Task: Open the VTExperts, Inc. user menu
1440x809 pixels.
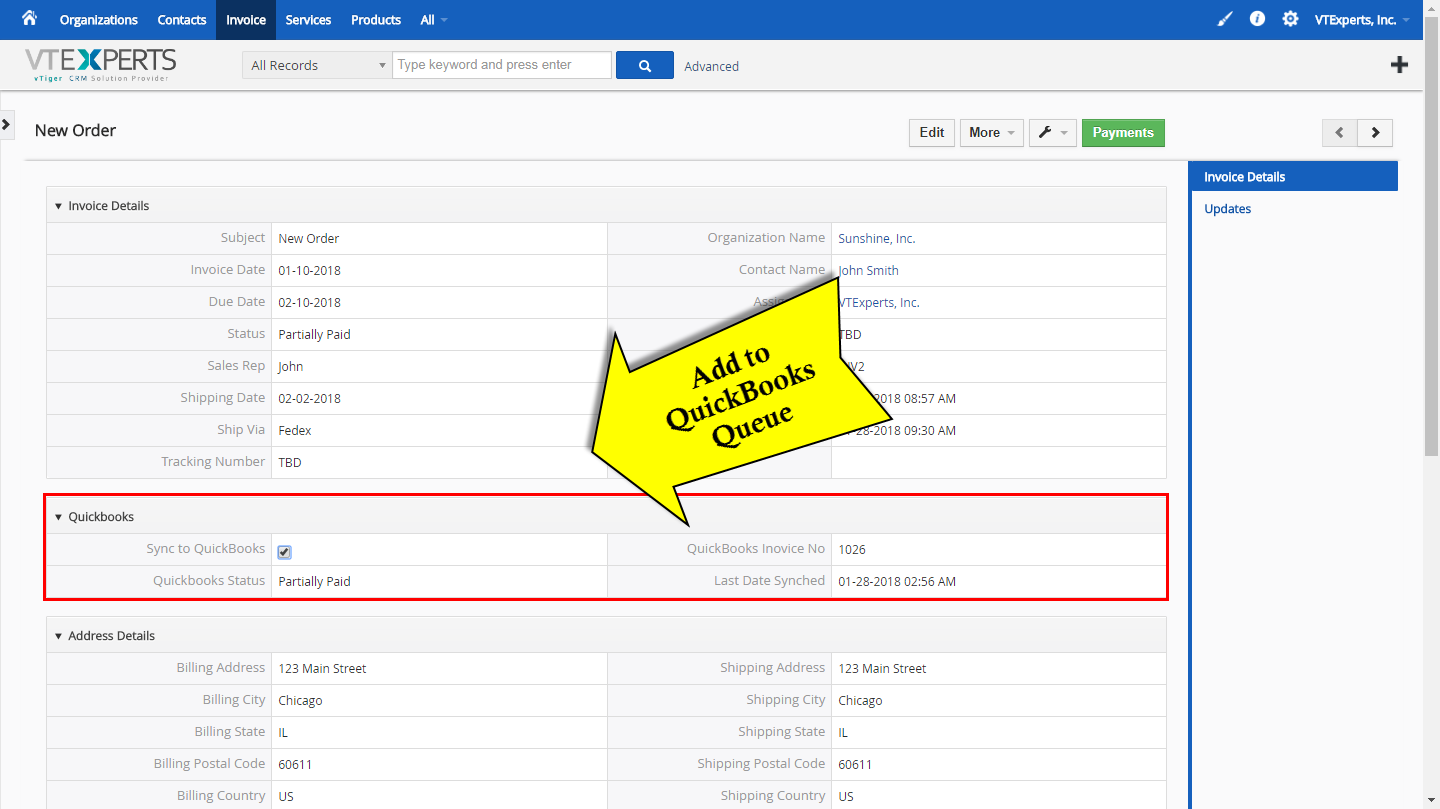Action: [1362, 20]
